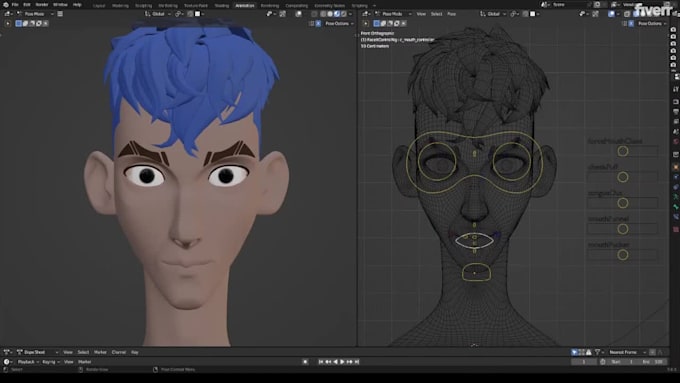Image resolution: width=680 pixels, height=383 pixels.
Task: Select the Animation workspace tab
Action: click(x=244, y=6)
